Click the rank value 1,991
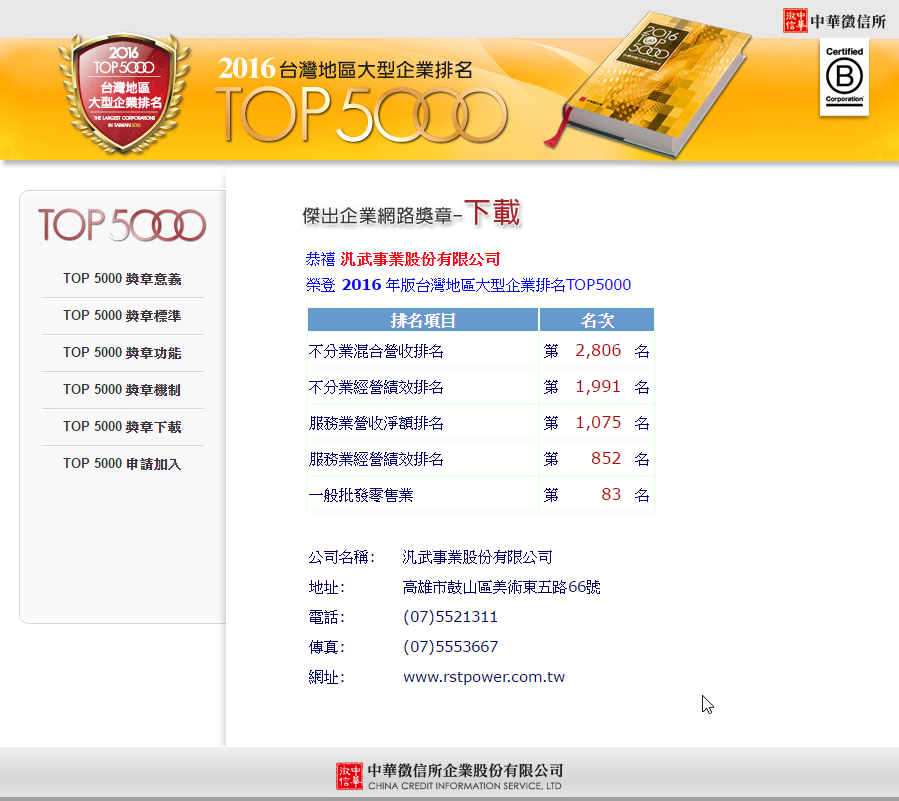The width and height of the screenshot is (899, 801). point(598,386)
